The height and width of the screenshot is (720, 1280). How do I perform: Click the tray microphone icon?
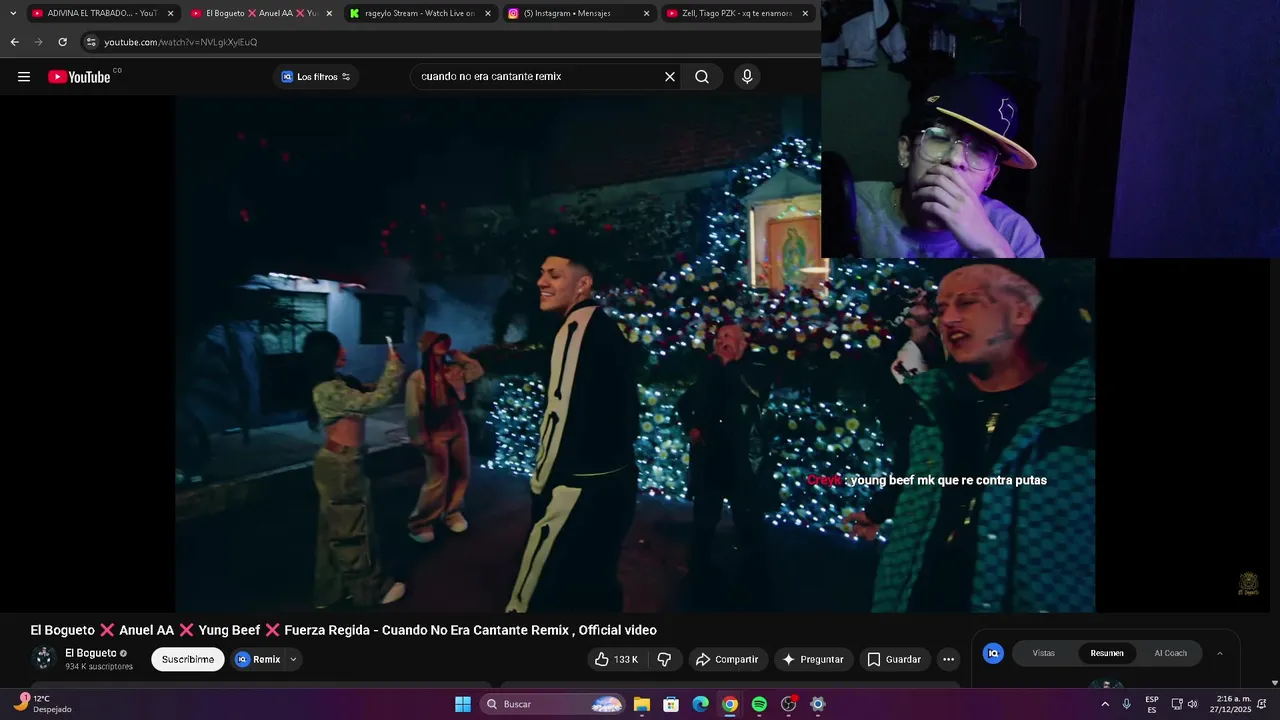point(1127,704)
